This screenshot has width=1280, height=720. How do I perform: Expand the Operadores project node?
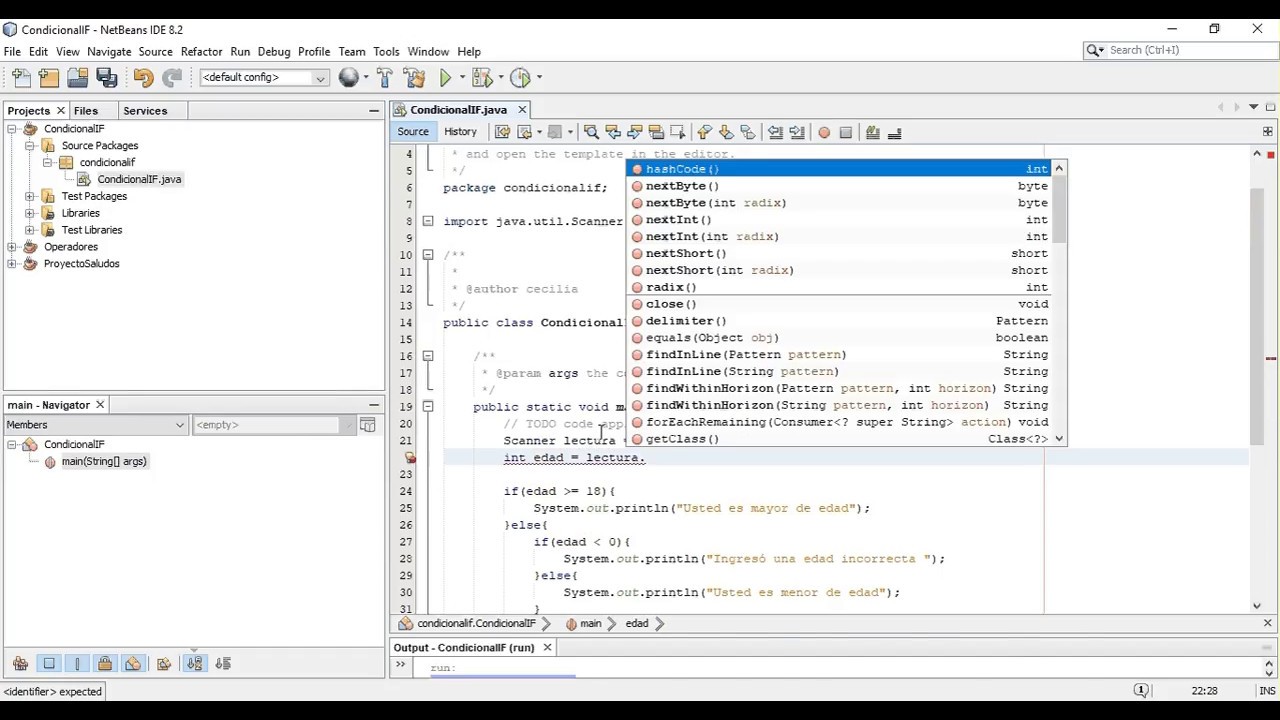(x=12, y=247)
